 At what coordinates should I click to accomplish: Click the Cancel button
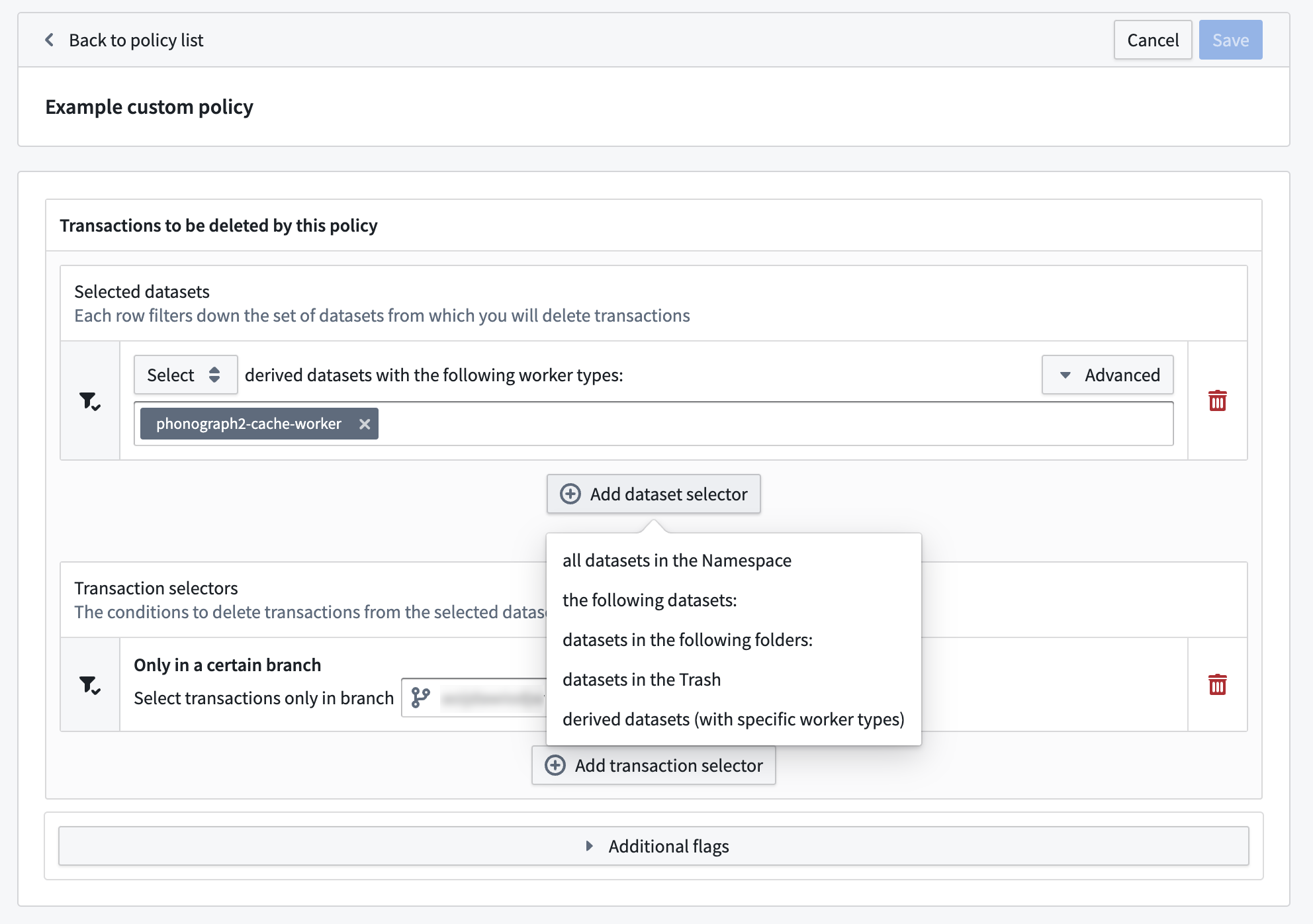[1153, 40]
